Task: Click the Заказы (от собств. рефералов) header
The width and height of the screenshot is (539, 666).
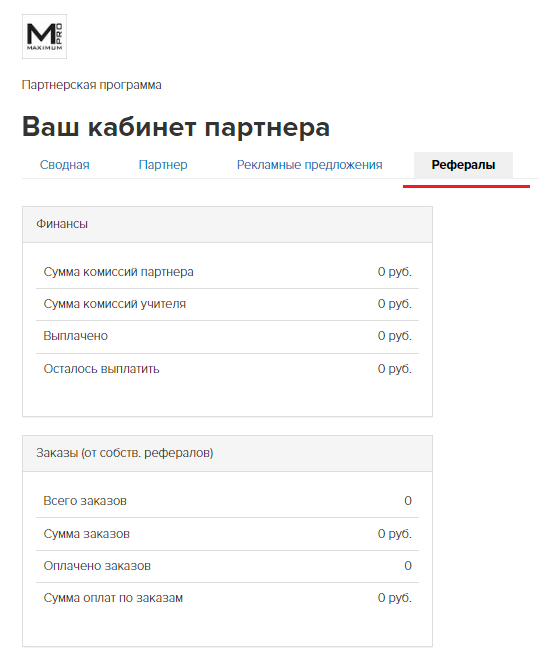Action: 227,453
